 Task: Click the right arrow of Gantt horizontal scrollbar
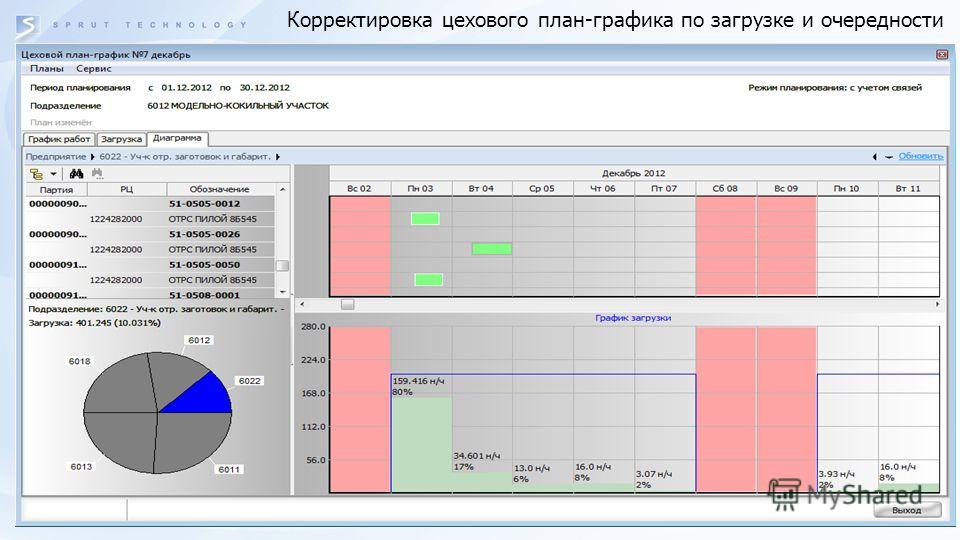[x=937, y=304]
